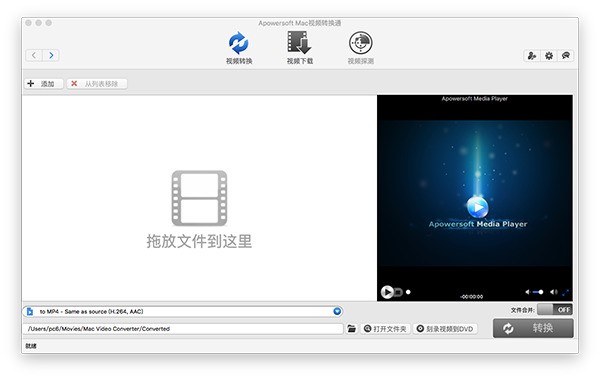This screenshot has height=379, width=600.
Task: Stop playback with the stop button
Action: (x=398, y=292)
